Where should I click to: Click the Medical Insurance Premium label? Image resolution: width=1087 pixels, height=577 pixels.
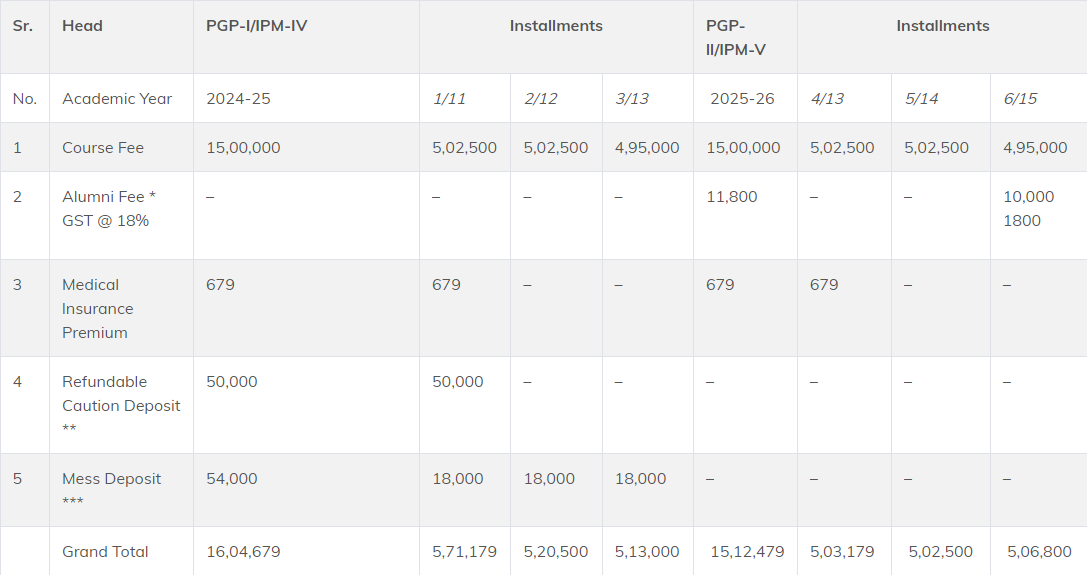tap(97, 309)
